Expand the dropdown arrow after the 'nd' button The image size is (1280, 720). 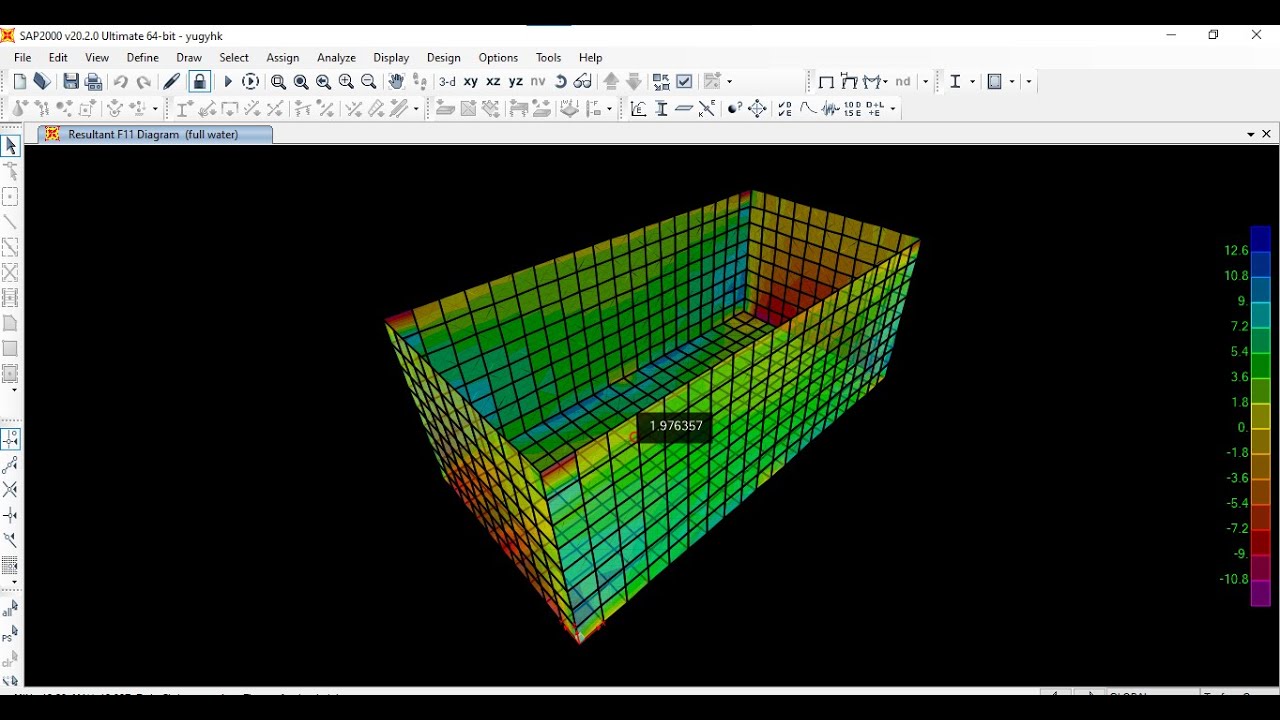point(925,82)
